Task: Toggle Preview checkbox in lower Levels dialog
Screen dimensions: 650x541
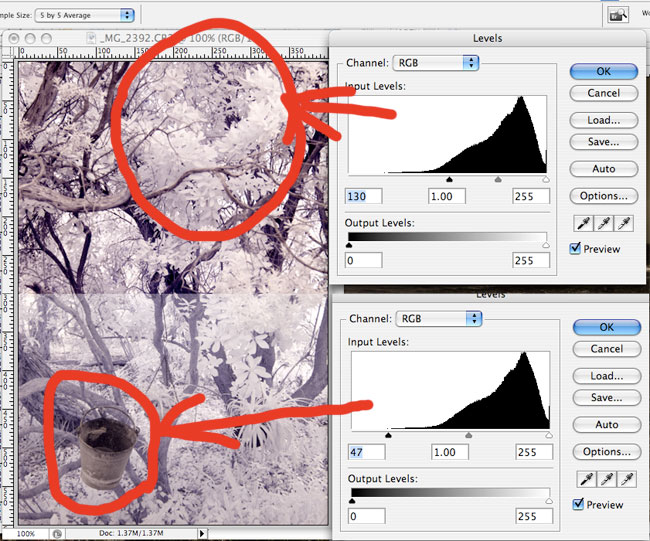Action: point(579,504)
